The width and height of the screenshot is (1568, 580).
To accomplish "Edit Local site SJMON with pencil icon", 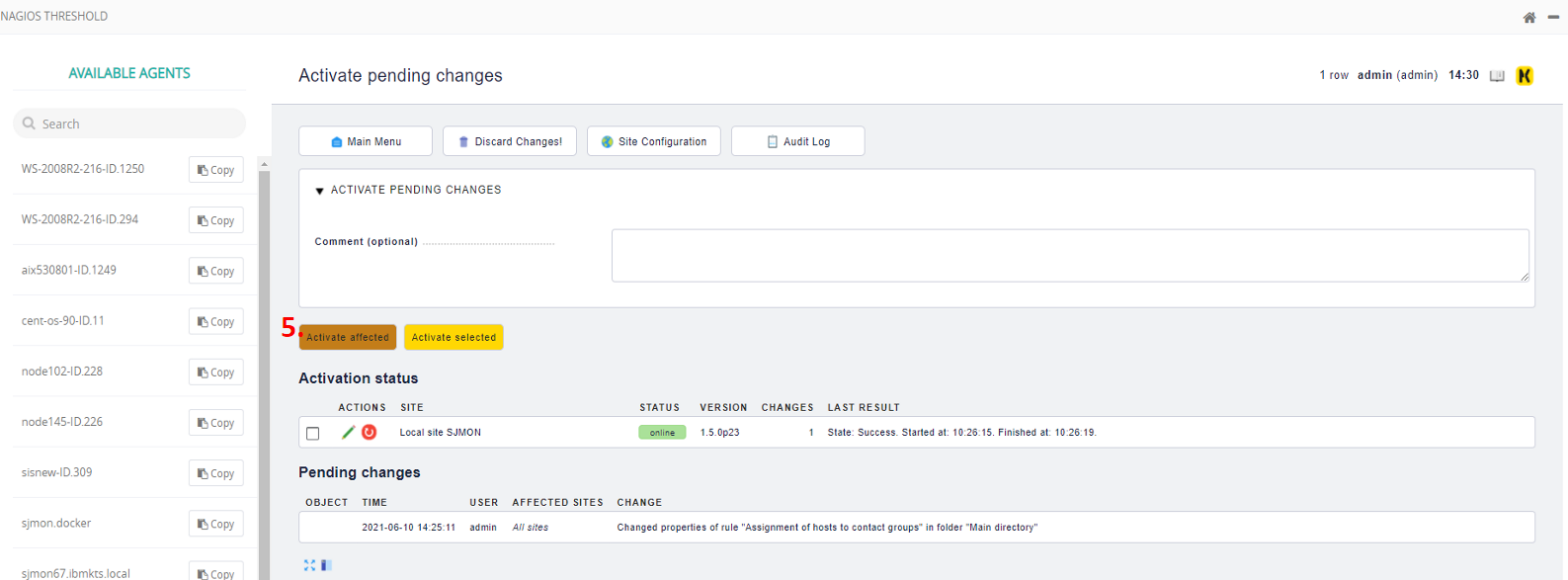I will pos(348,433).
